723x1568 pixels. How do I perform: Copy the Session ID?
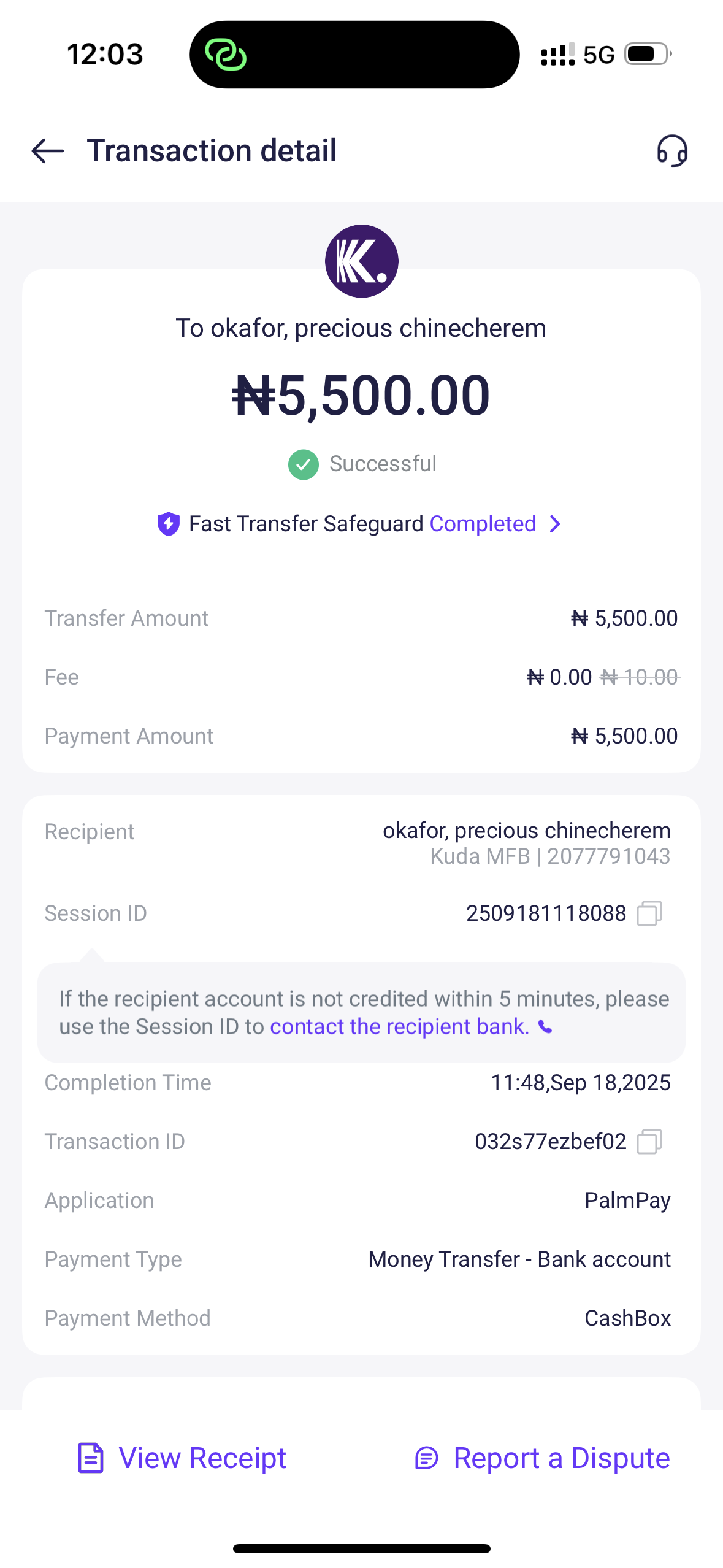click(x=649, y=913)
